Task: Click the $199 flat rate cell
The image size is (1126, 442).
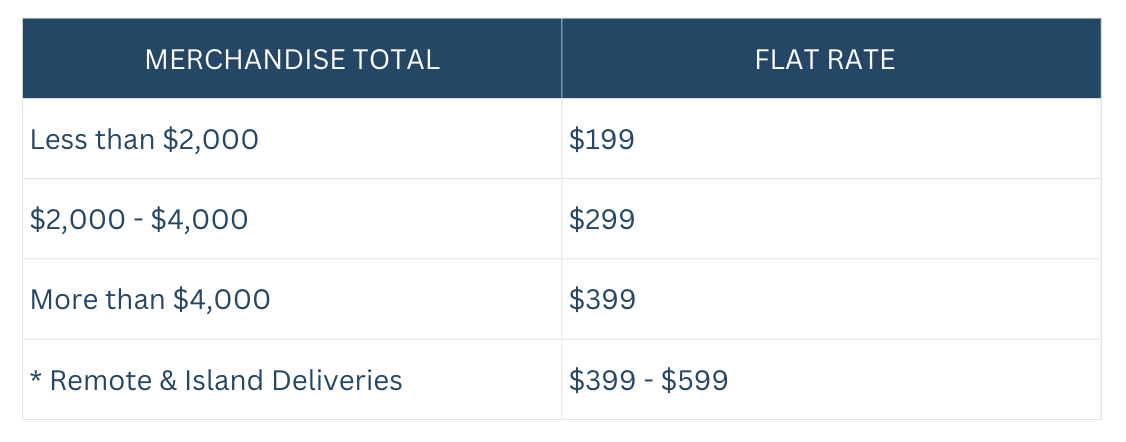Action: point(831,138)
